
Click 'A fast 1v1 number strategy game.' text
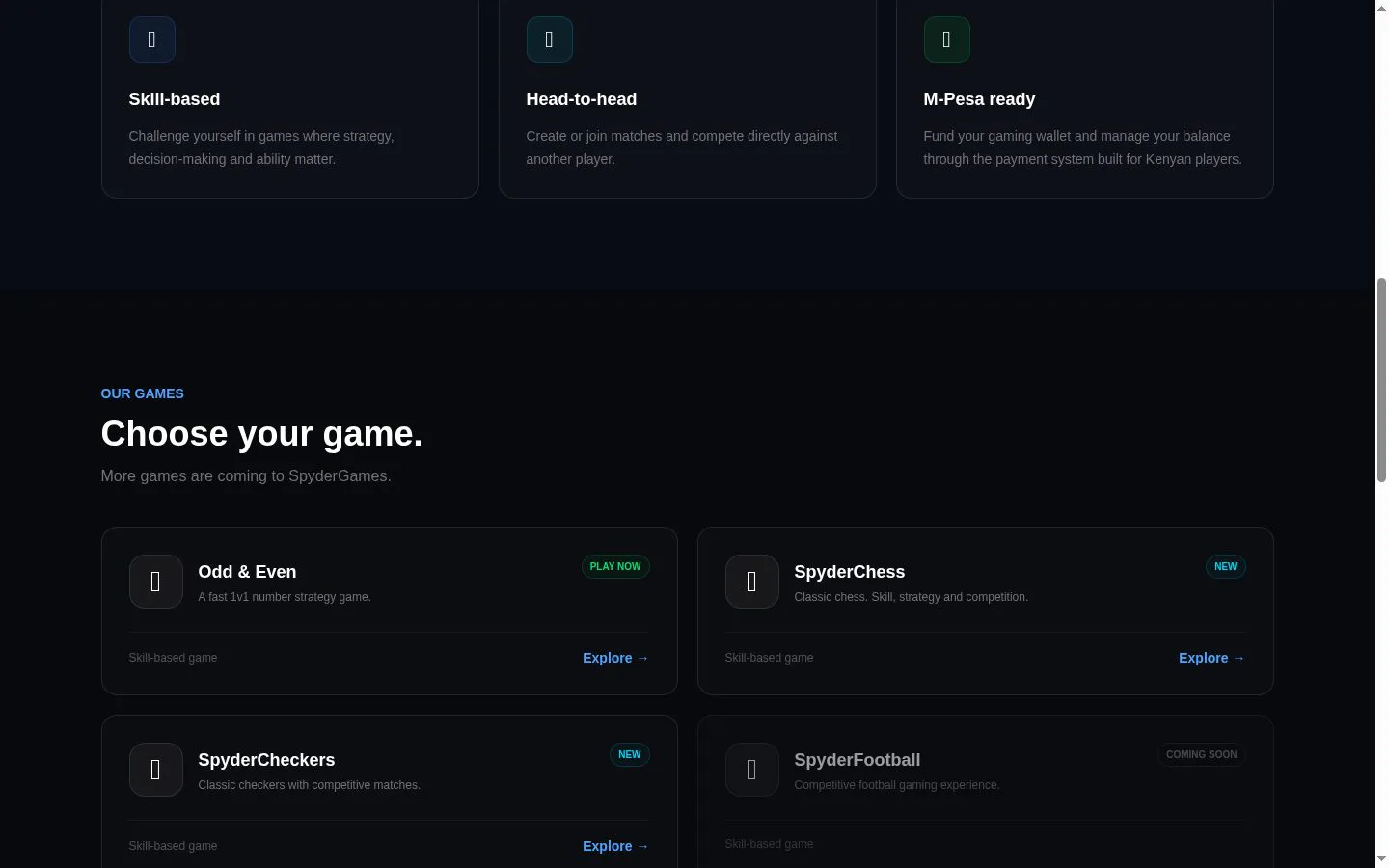(x=285, y=597)
